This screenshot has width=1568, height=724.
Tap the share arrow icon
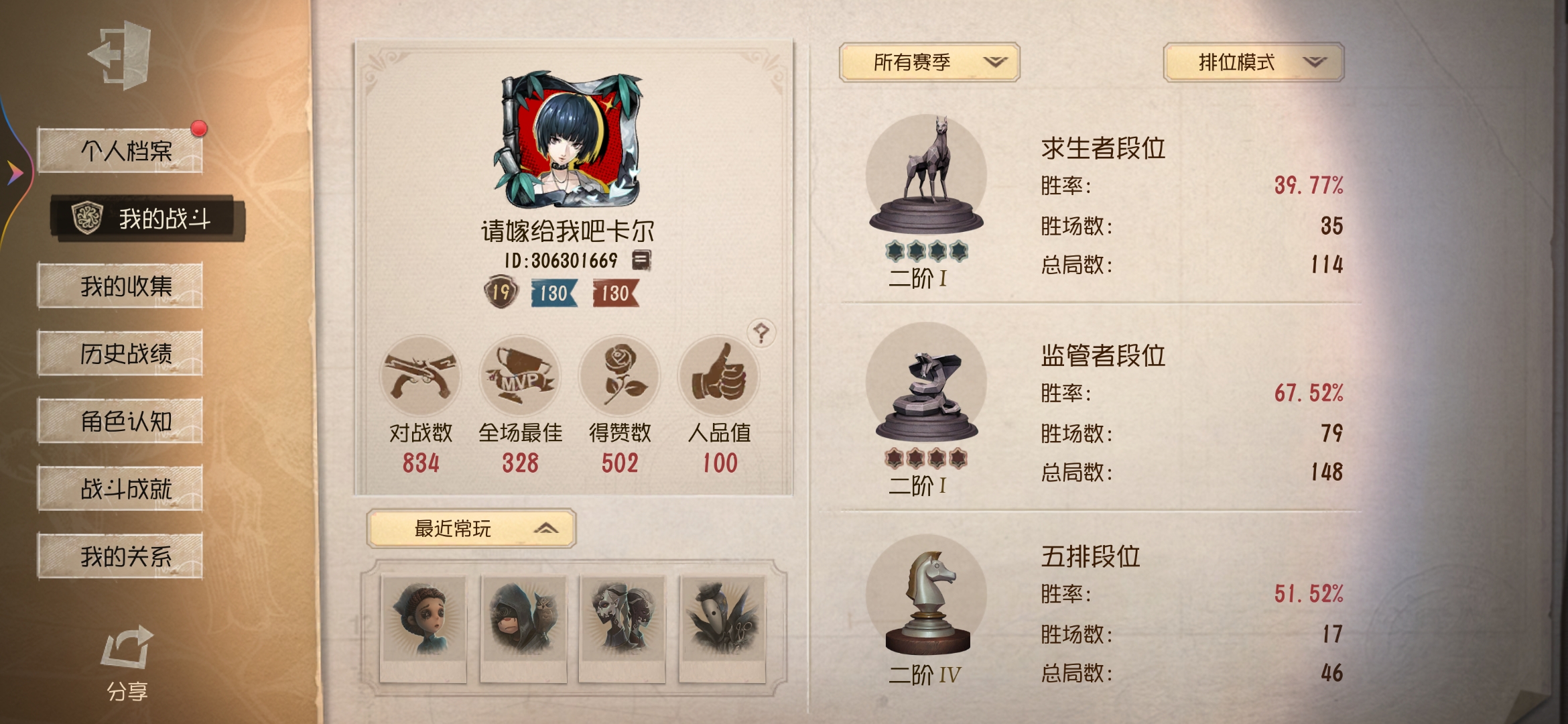(x=127, y=648)
